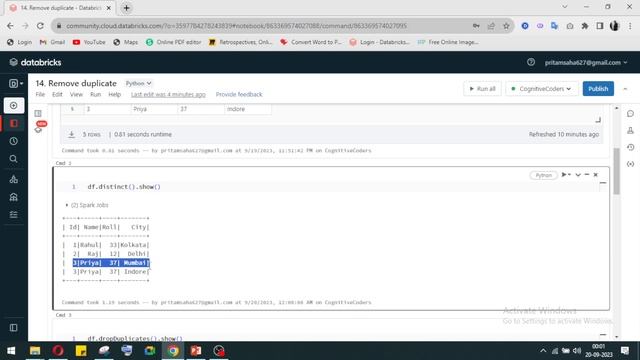640x360 pixels.
Task: Open Recents clock icon in sidebar
Action: [x=13, y=141]
